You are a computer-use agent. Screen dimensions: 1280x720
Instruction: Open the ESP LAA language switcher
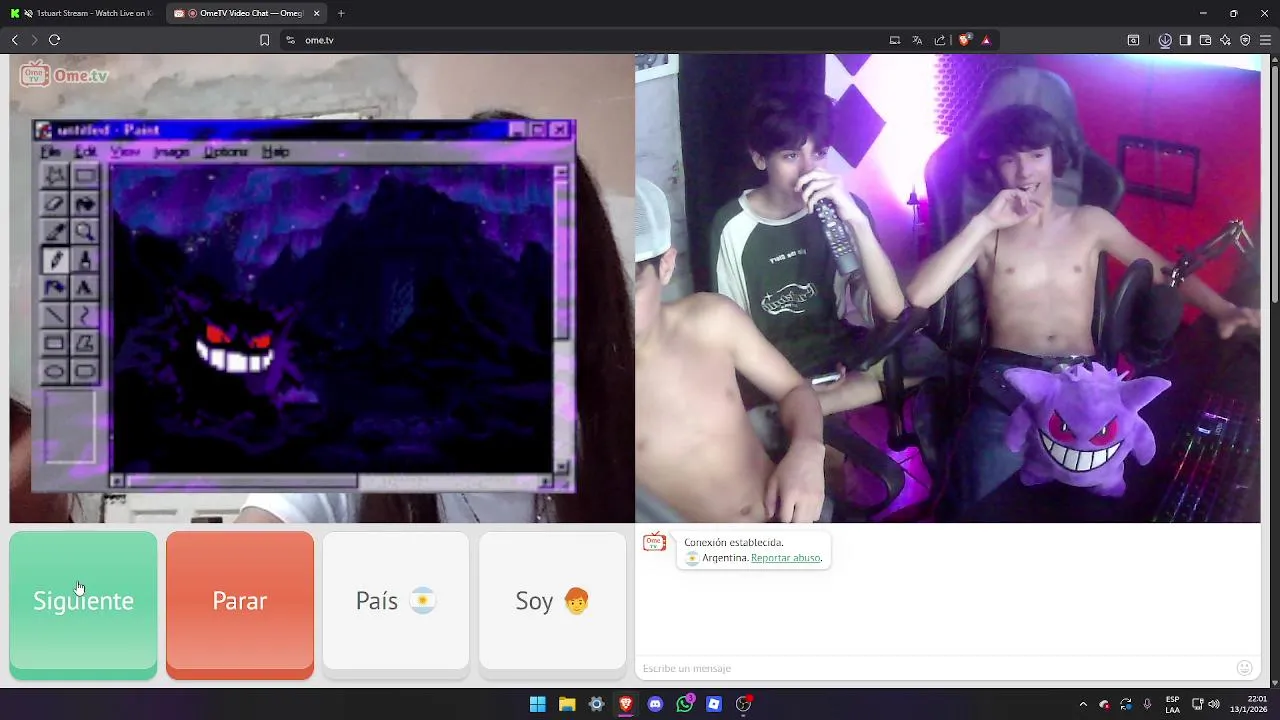[1172, 704]
